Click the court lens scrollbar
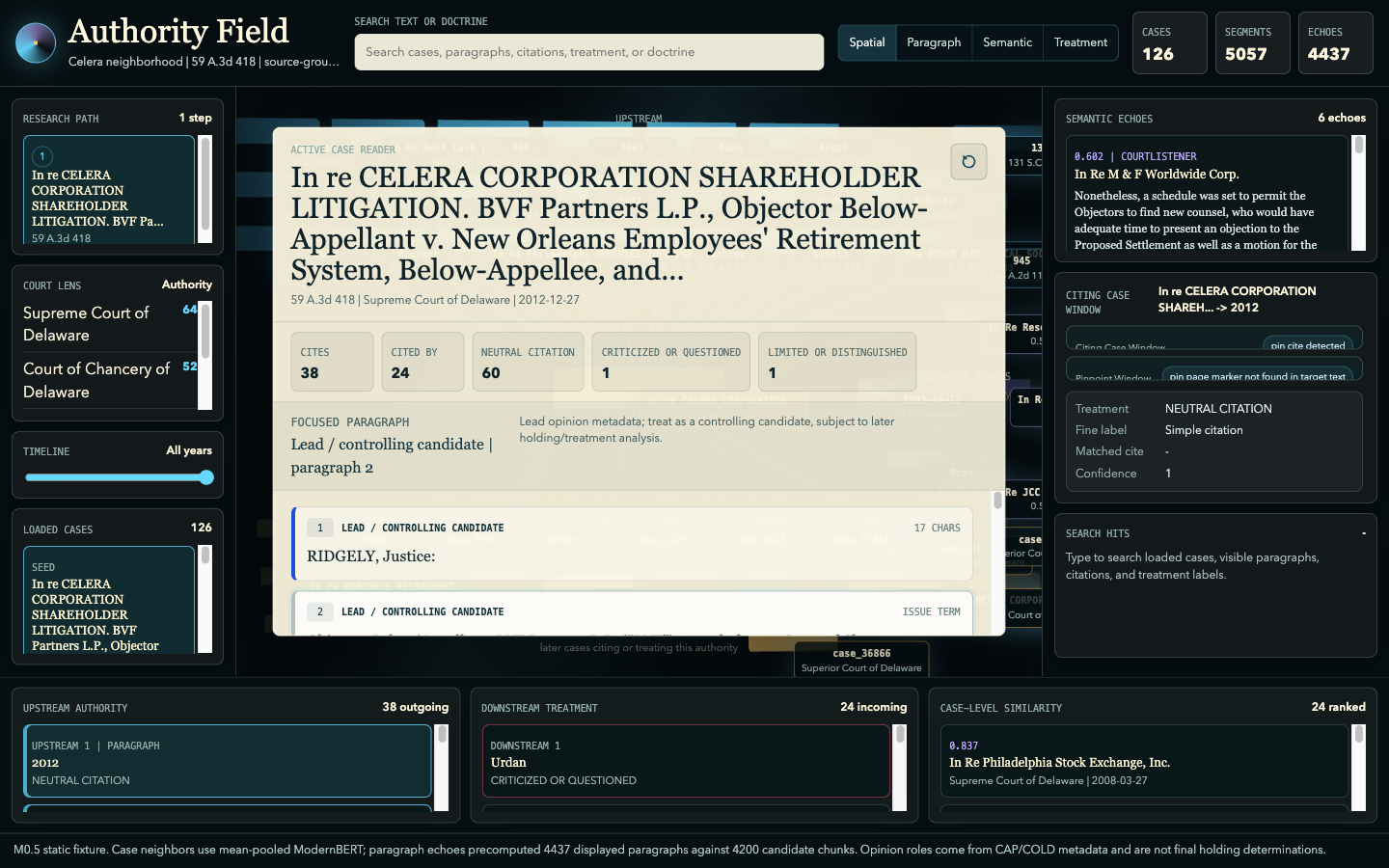1389x868 pixels. [205, 355]
